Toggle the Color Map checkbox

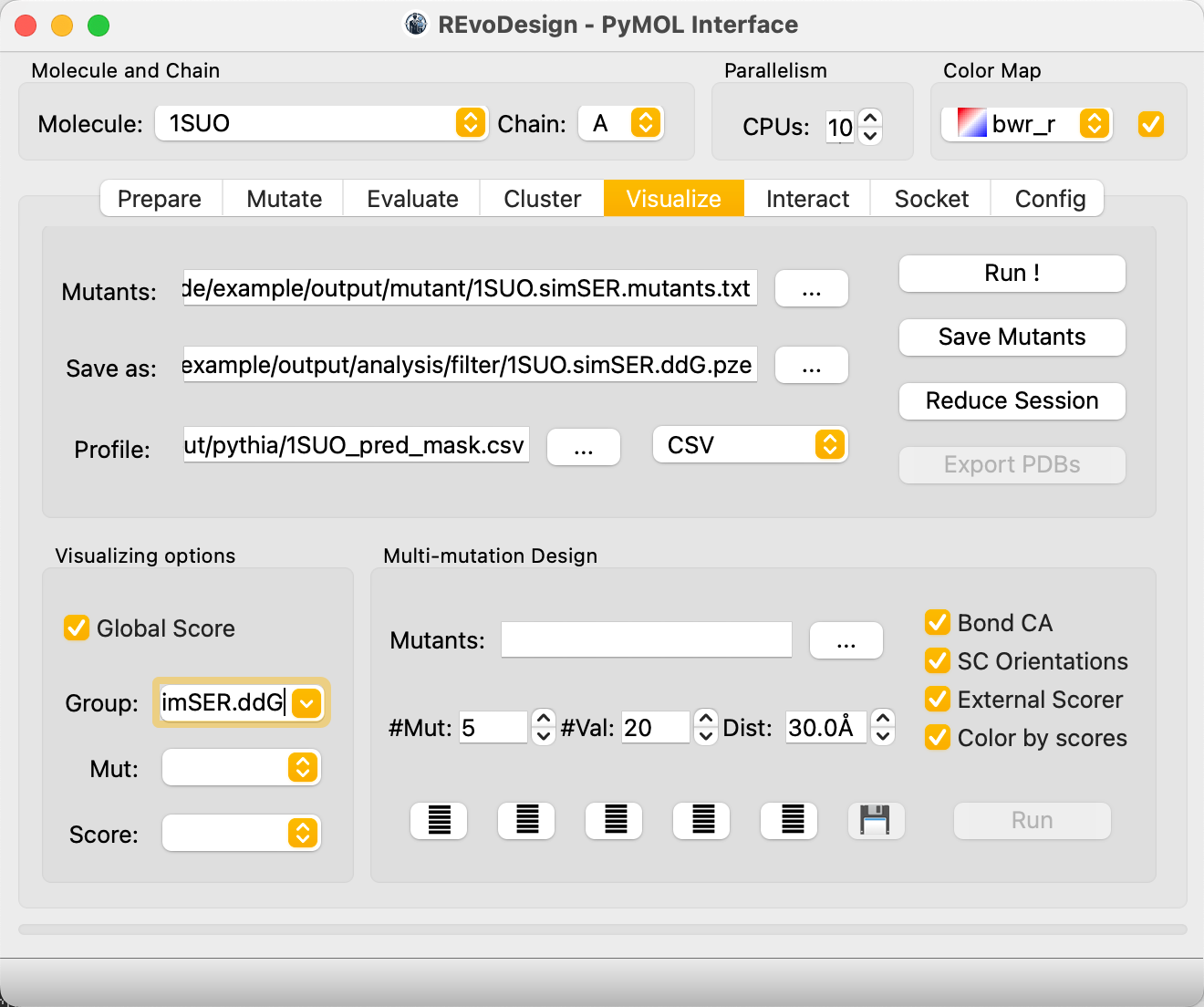pyautogui.click(x=1151, y=123)
